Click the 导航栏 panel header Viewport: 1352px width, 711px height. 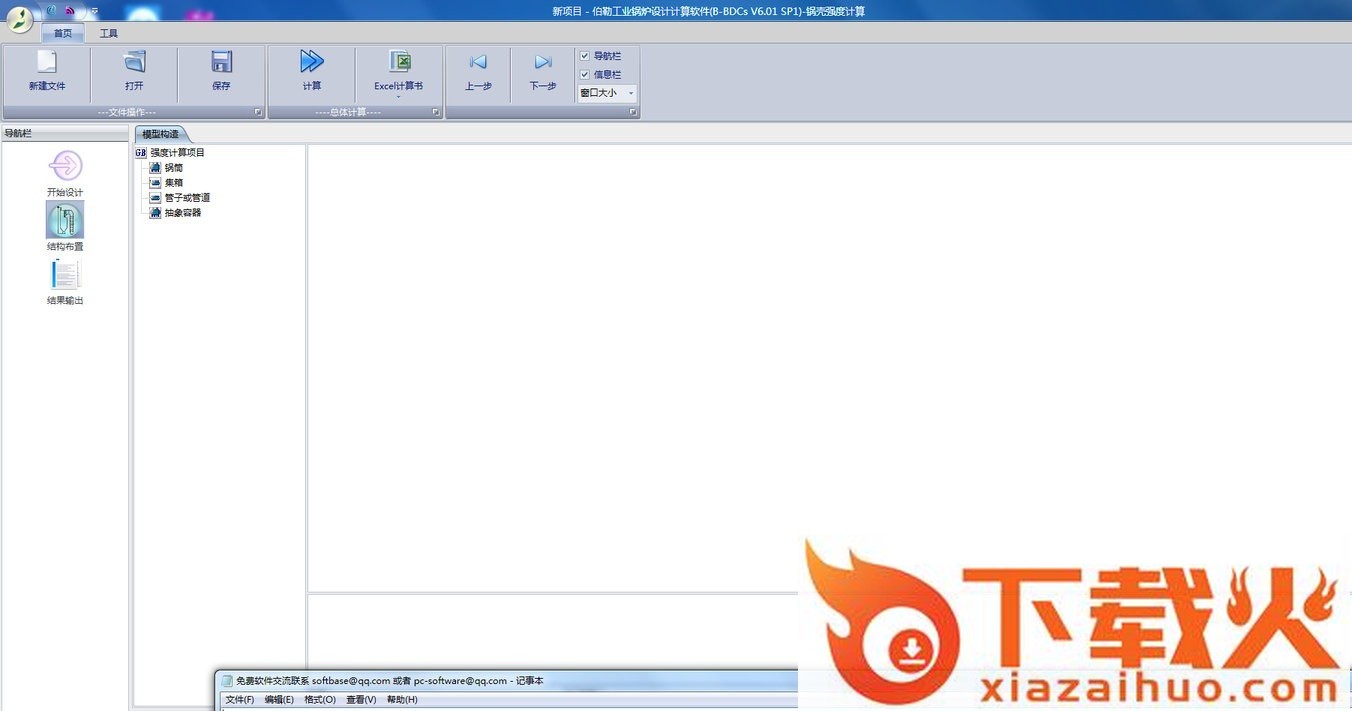point(65,133)
